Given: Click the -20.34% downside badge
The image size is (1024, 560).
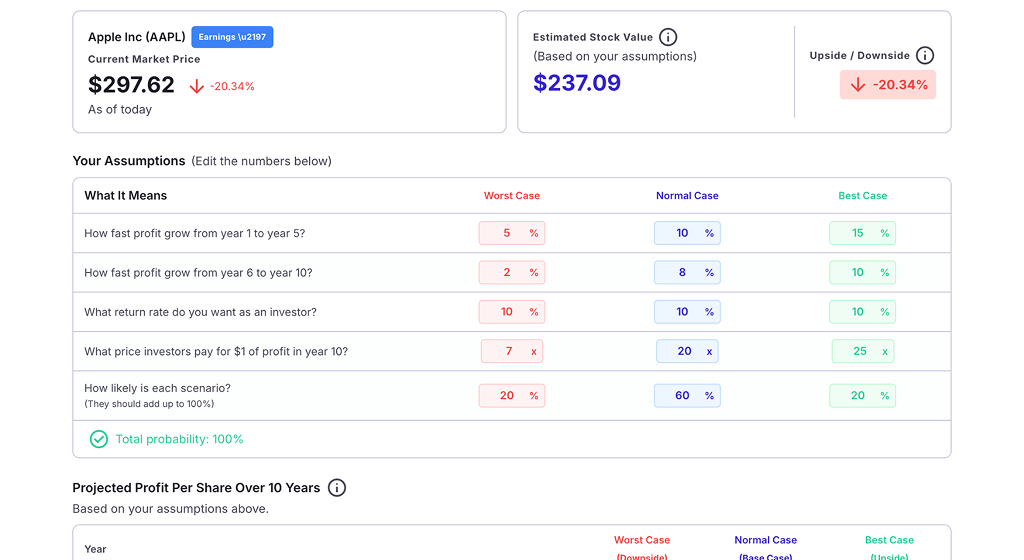Looking at the screenshot, I should tap(888, 85).
